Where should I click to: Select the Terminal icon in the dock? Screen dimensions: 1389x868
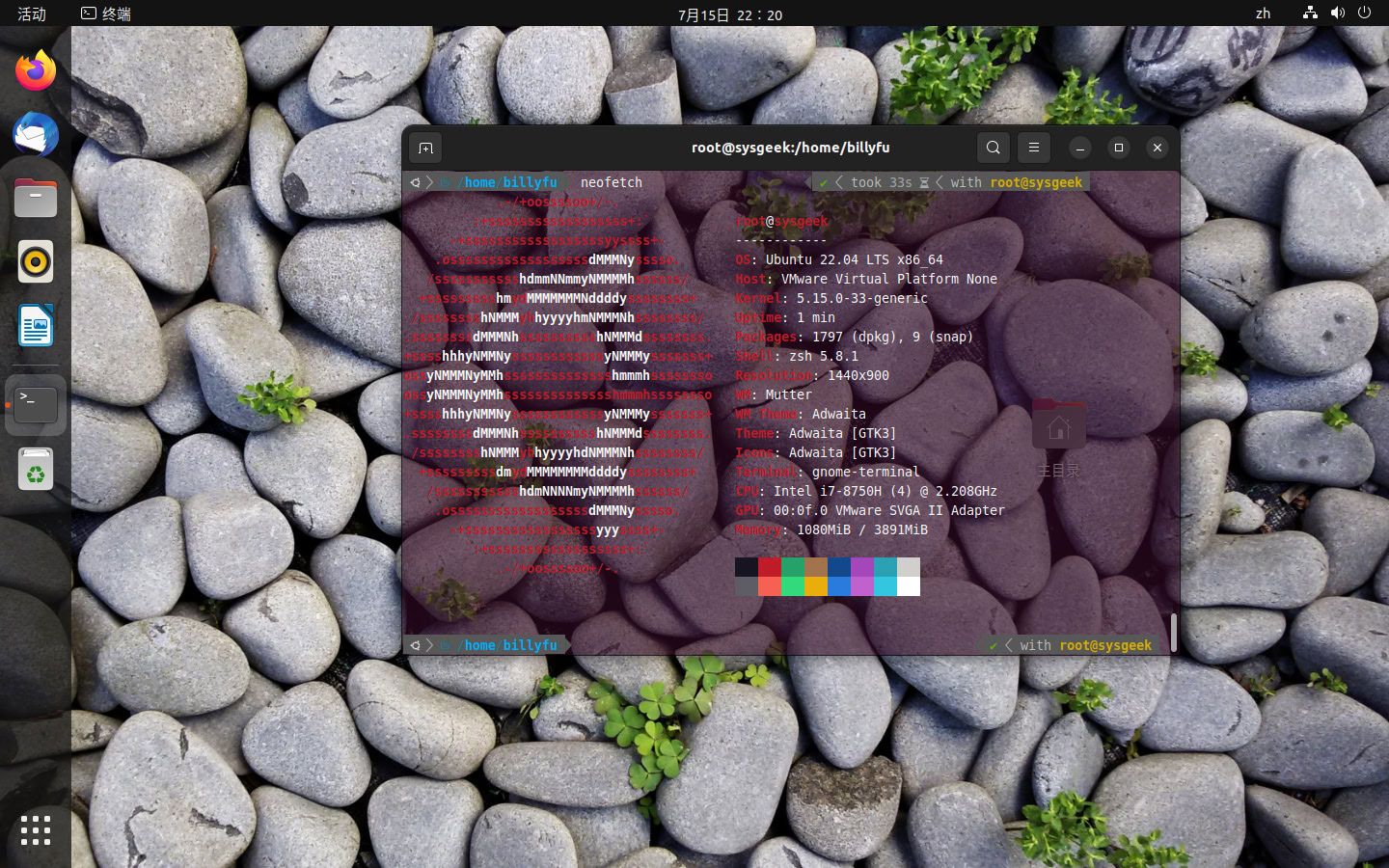click(36, 405)
